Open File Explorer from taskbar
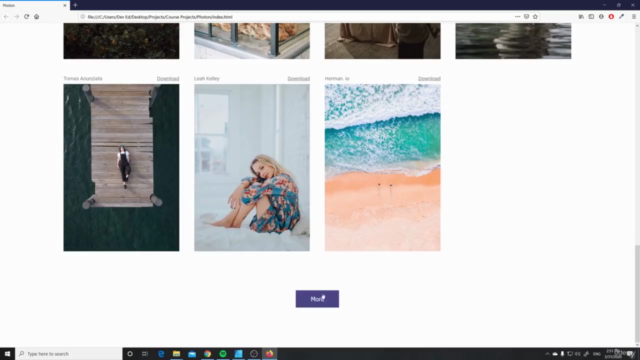640x360 pixels. (176, 353)
